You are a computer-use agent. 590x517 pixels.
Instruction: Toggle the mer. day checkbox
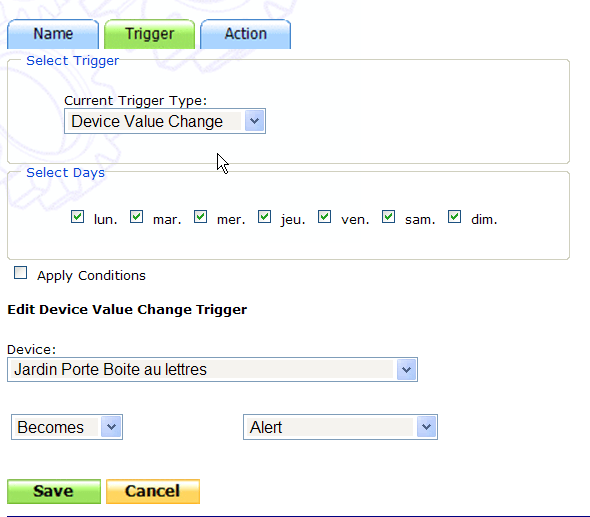point(200,217)
